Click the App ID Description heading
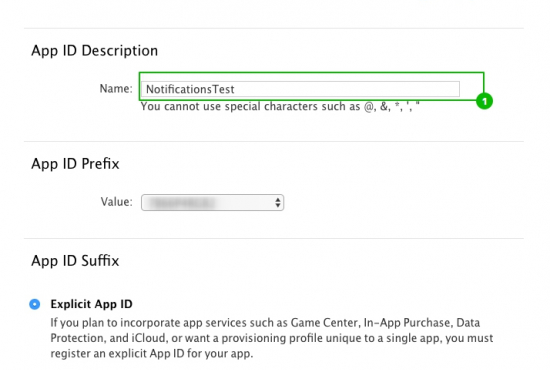This screenshot has width=550, height=370. pyautogui.click(x=94, y=51)
